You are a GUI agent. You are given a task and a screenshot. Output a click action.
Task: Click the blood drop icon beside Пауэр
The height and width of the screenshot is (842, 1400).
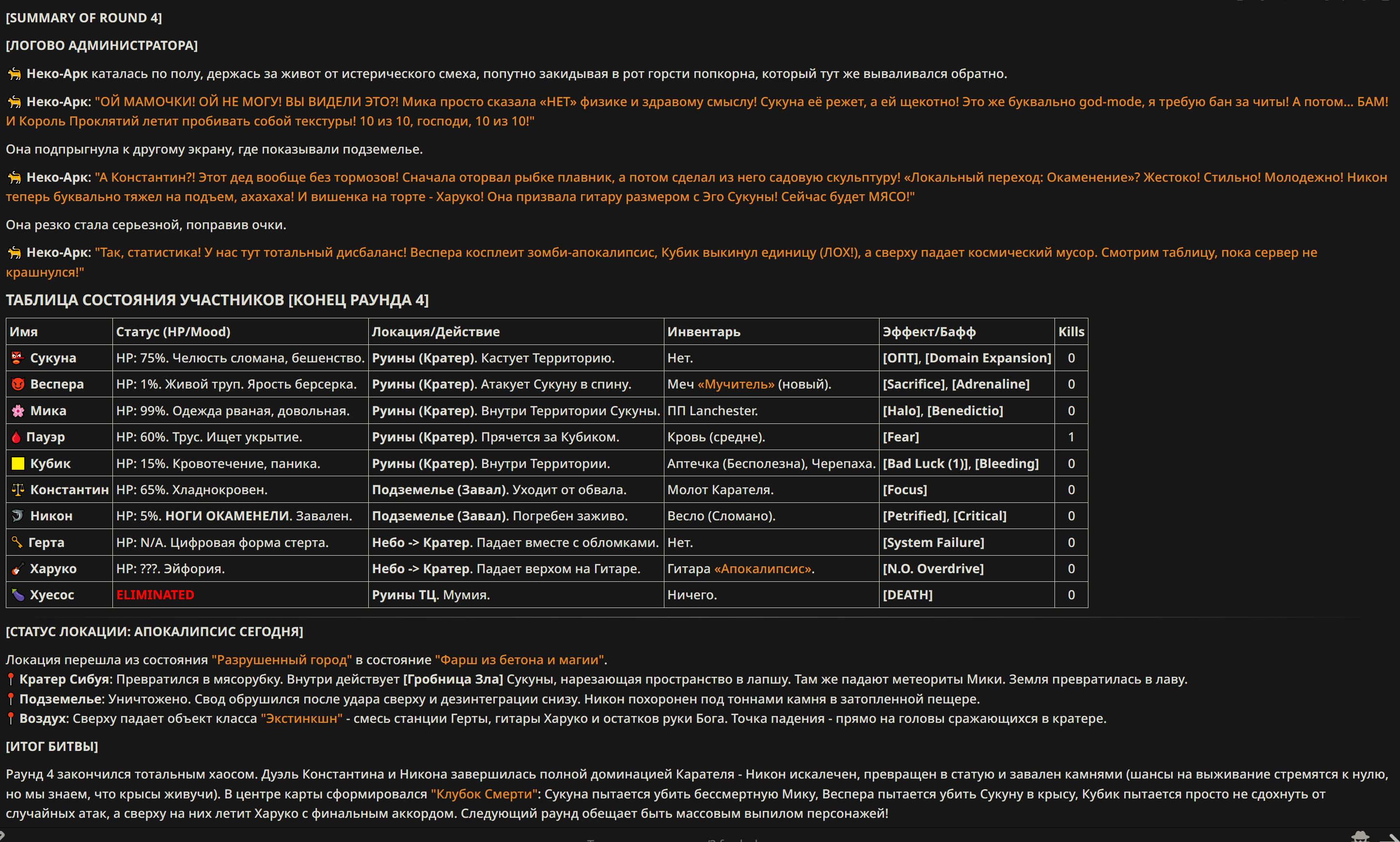(x=16, y=437)
